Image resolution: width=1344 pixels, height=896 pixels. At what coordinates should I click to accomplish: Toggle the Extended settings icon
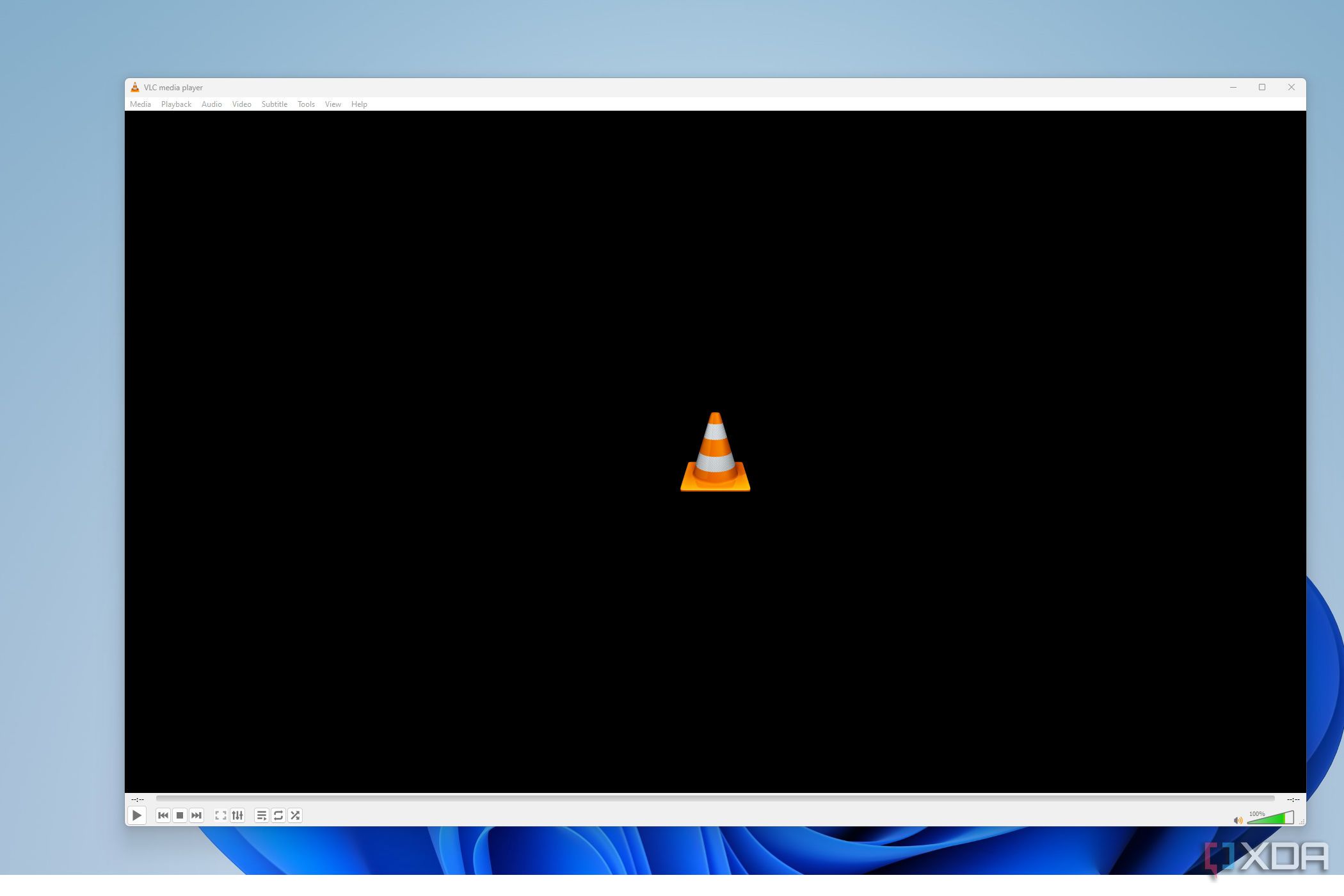(x=237, y=815)
